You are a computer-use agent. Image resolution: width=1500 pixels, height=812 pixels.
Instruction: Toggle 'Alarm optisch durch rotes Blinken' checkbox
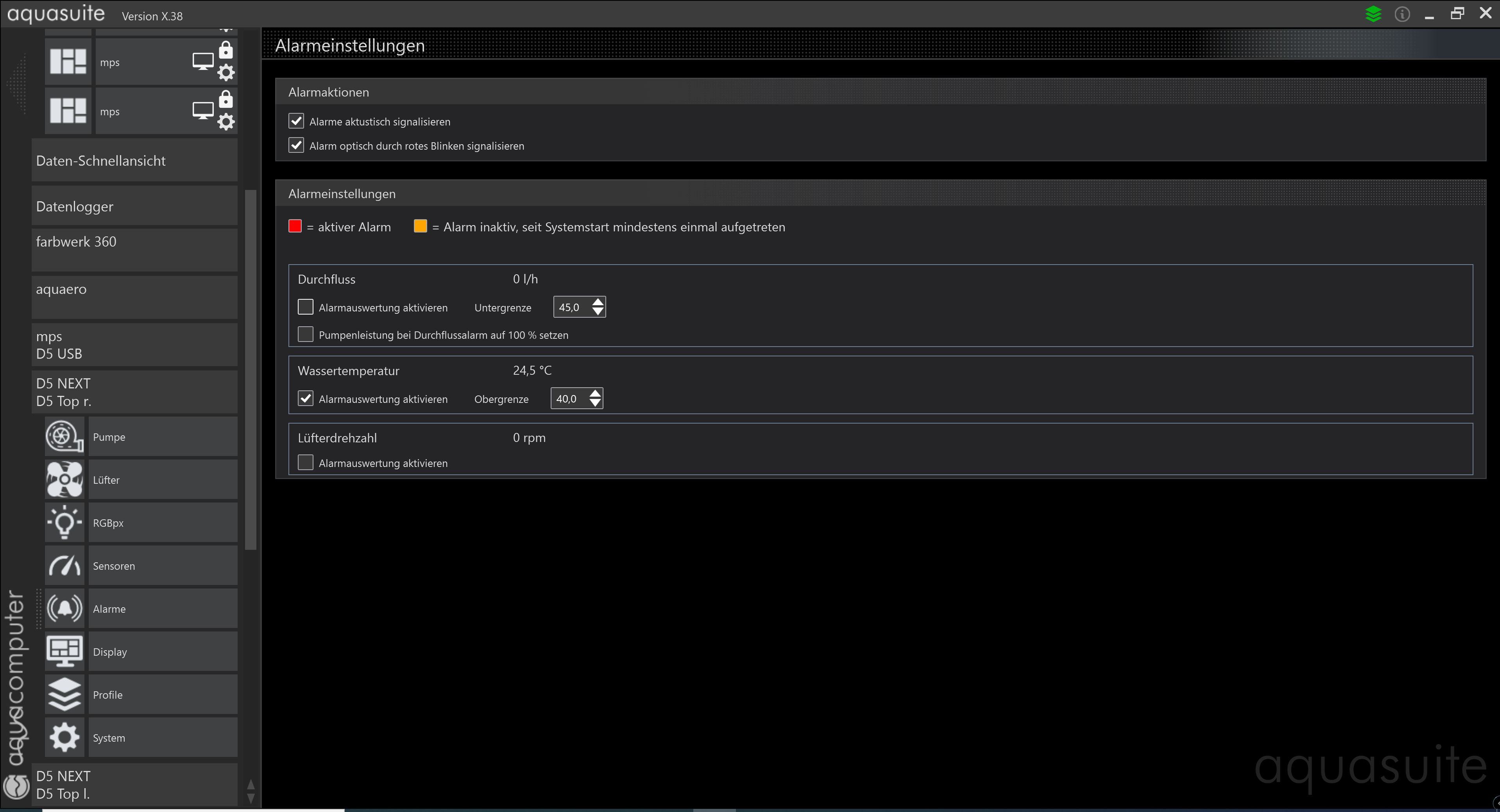(296, 145)
